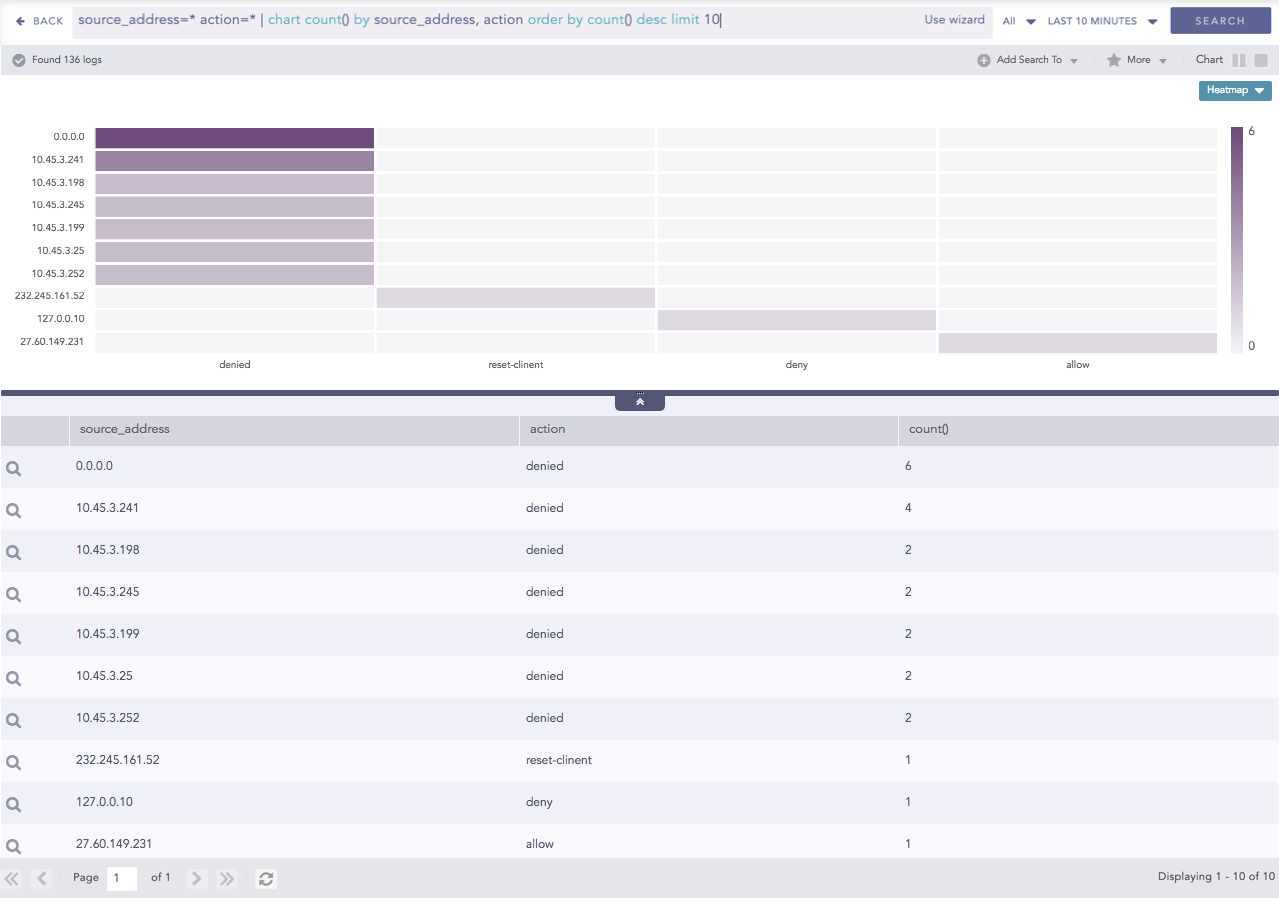The image size is (1279, 898).
Task: Click the SEARCH button
Action: coord(1219,20)
